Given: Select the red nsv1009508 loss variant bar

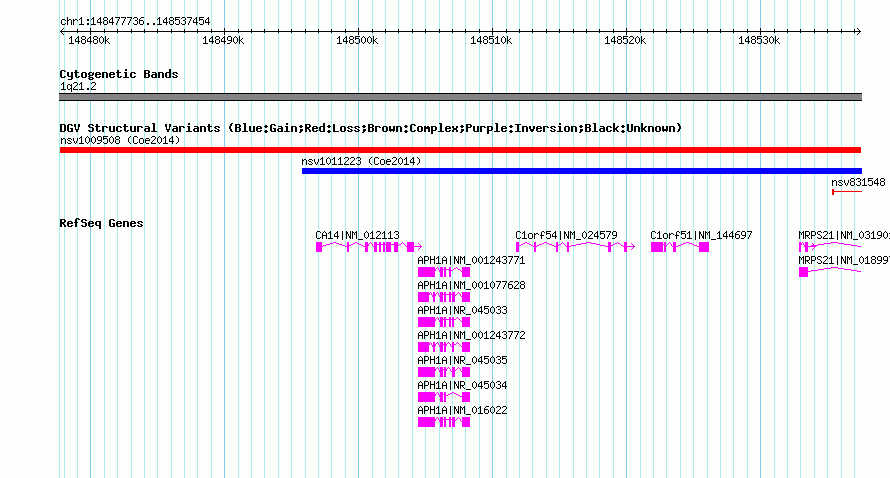Looking at the screenshot, I should pos(460,150).
